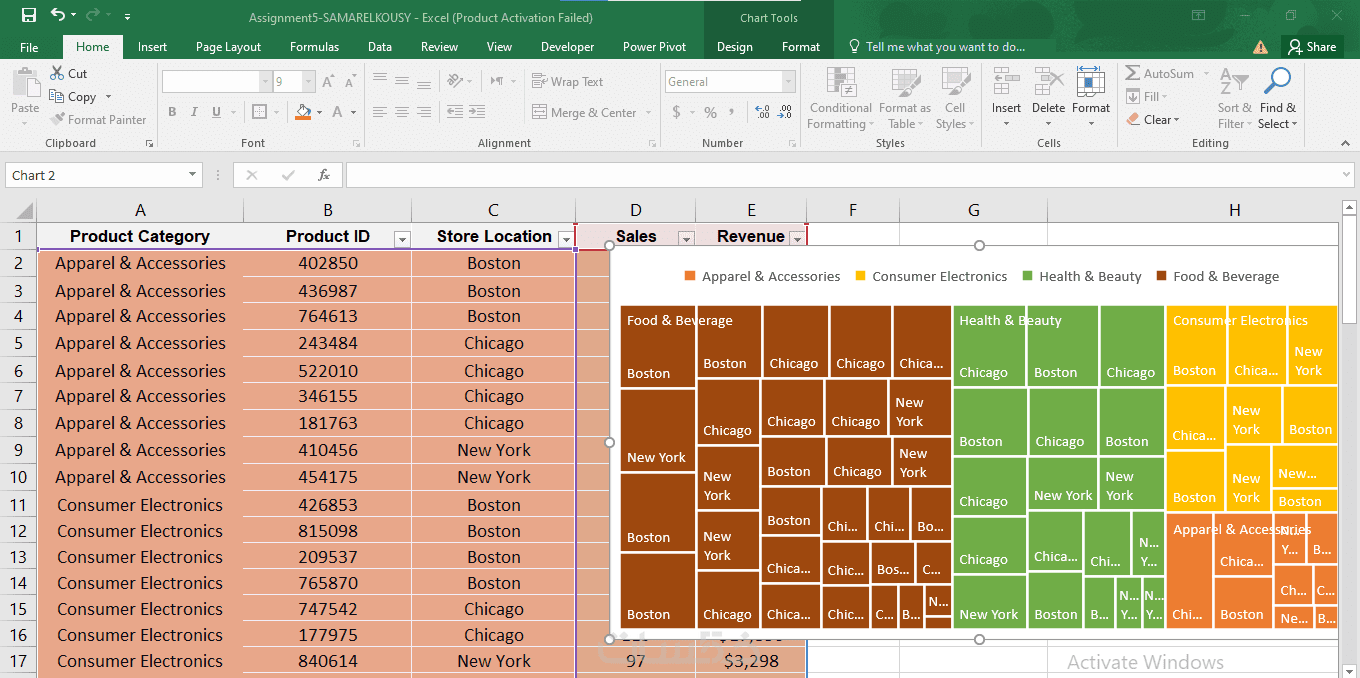
Task: Select the row 9 header
Action: [x=18, y=450]
